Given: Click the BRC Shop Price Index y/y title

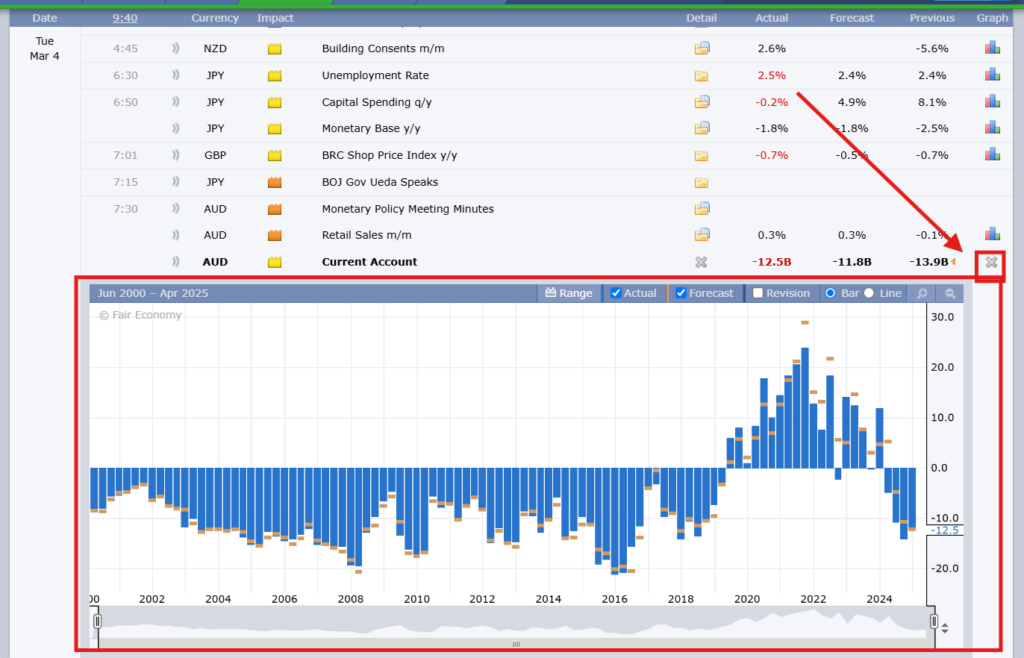Looking at the screenshot, I should [389, 155].
